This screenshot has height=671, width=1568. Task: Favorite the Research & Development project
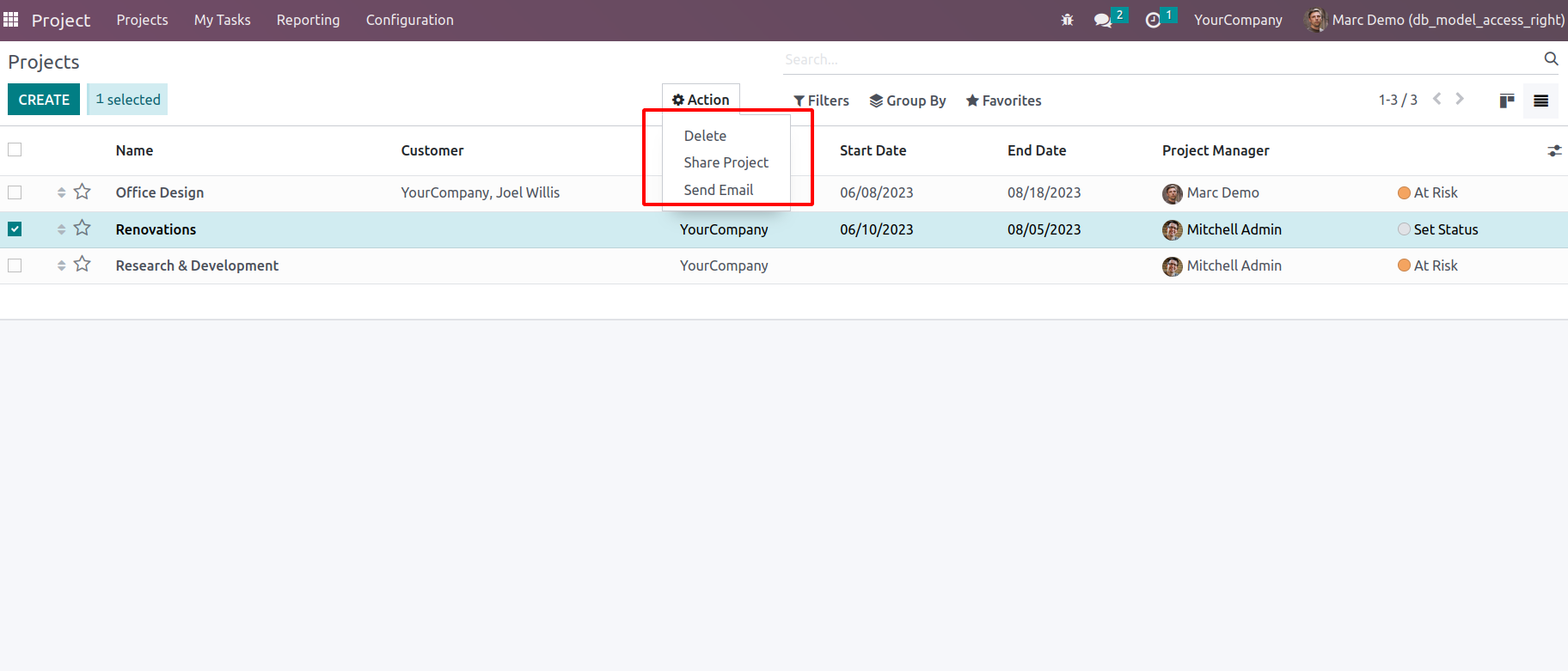[x=83, y=265]
